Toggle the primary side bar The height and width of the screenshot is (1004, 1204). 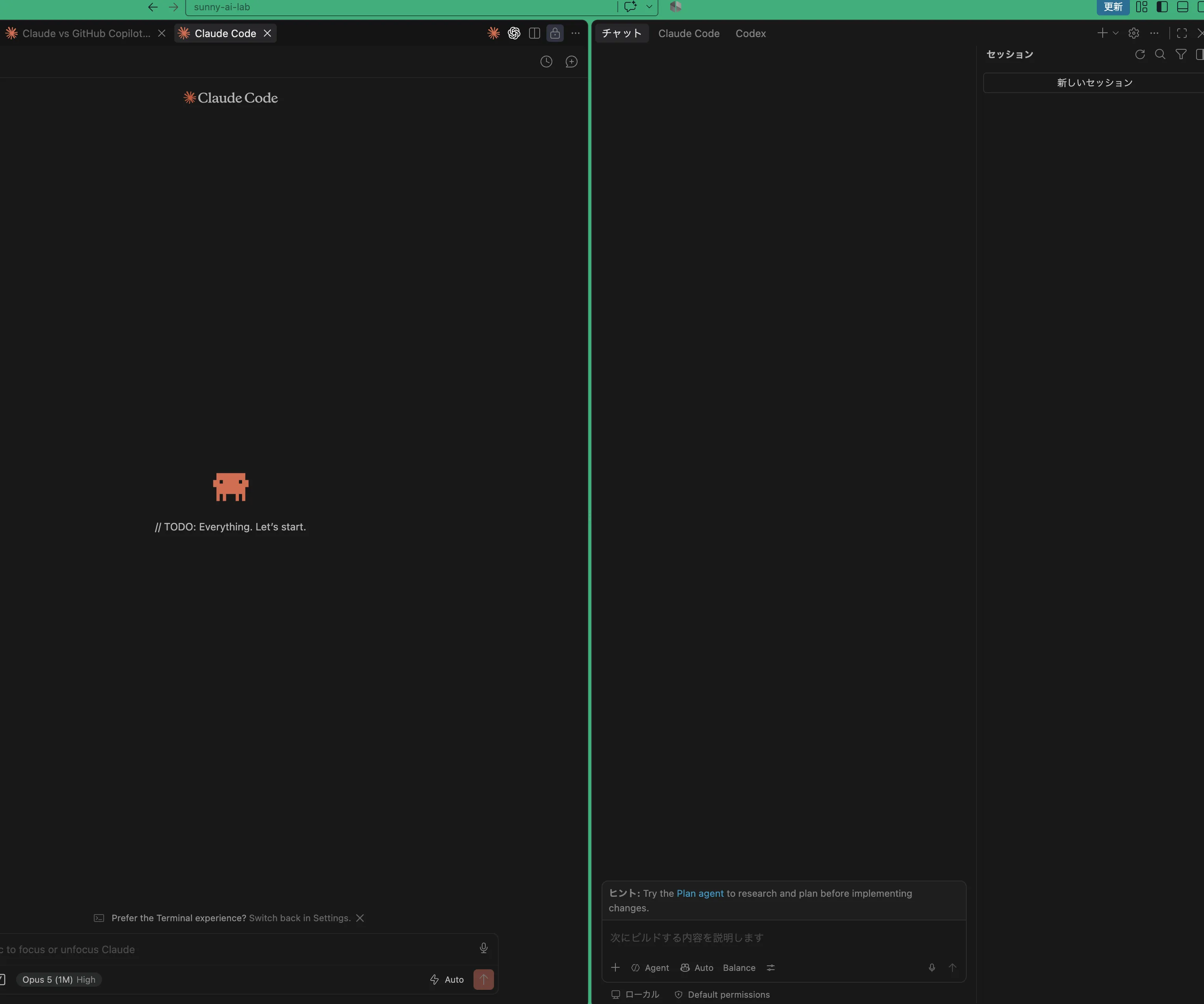tap(1162, 7)
